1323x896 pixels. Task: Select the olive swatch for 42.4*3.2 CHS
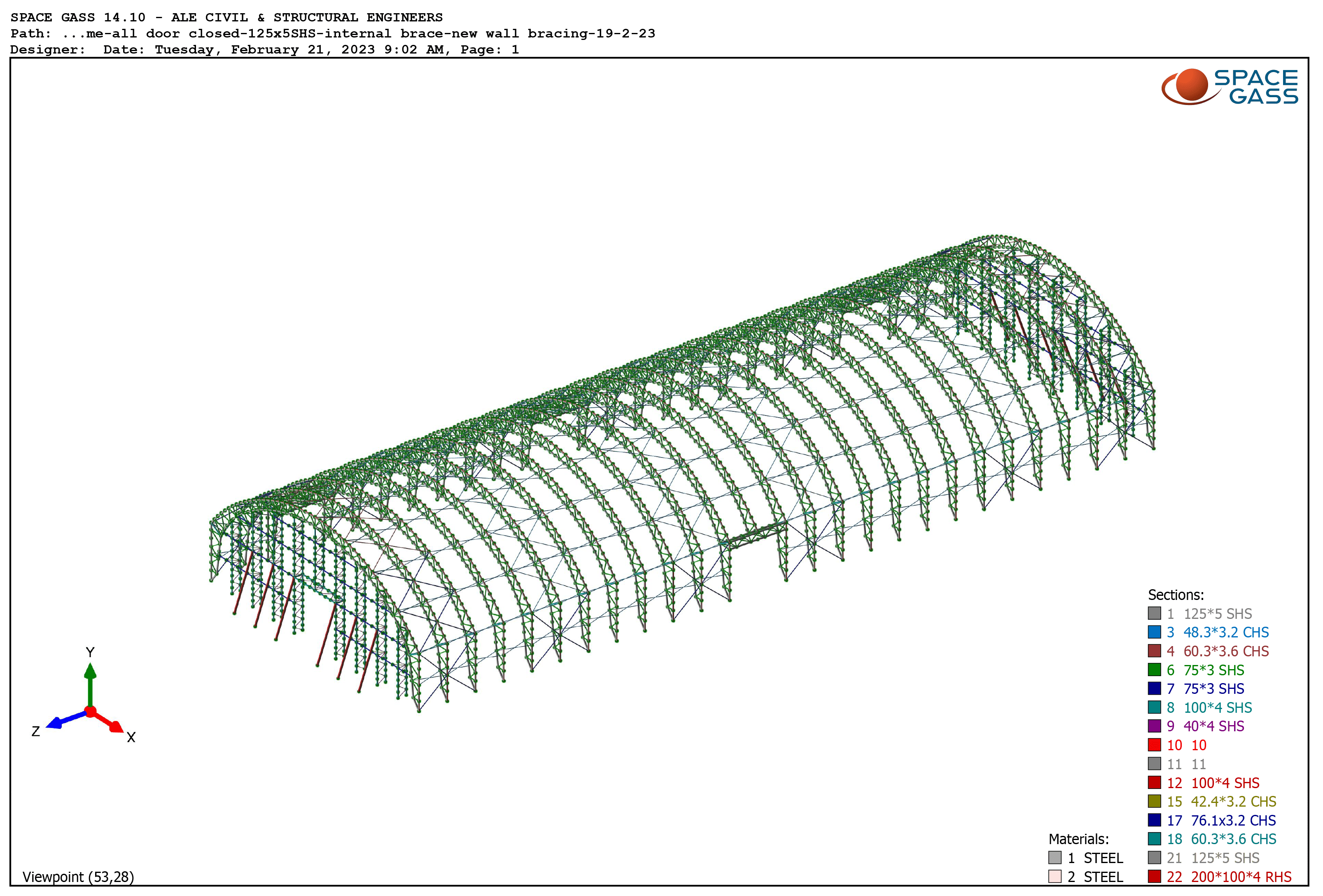pyautogui.click(x=1155, y=801)
